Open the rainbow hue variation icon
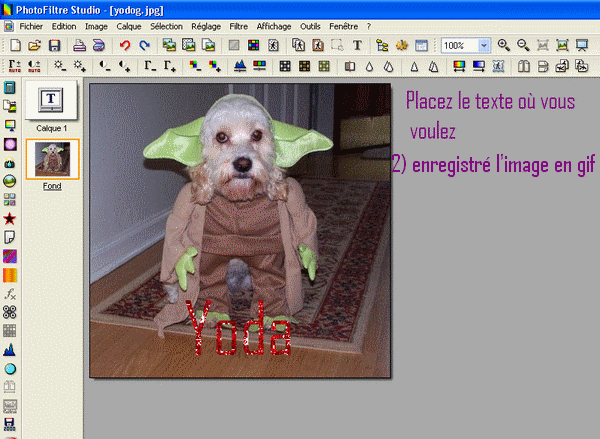600x439 pixels. [x=459, y=66]
